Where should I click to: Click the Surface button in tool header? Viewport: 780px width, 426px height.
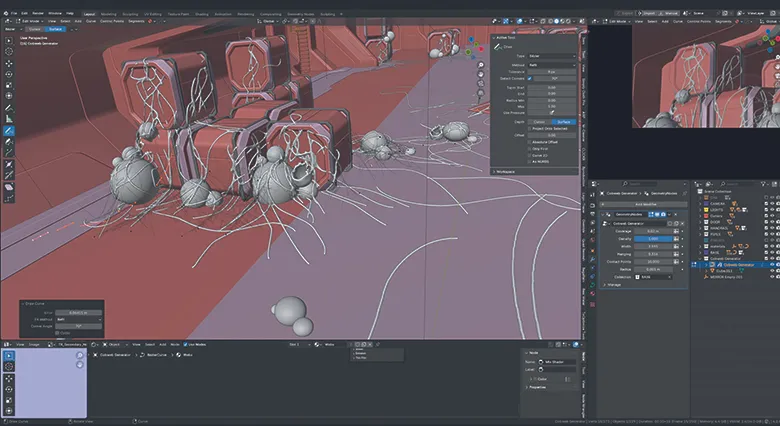(56, 29)
